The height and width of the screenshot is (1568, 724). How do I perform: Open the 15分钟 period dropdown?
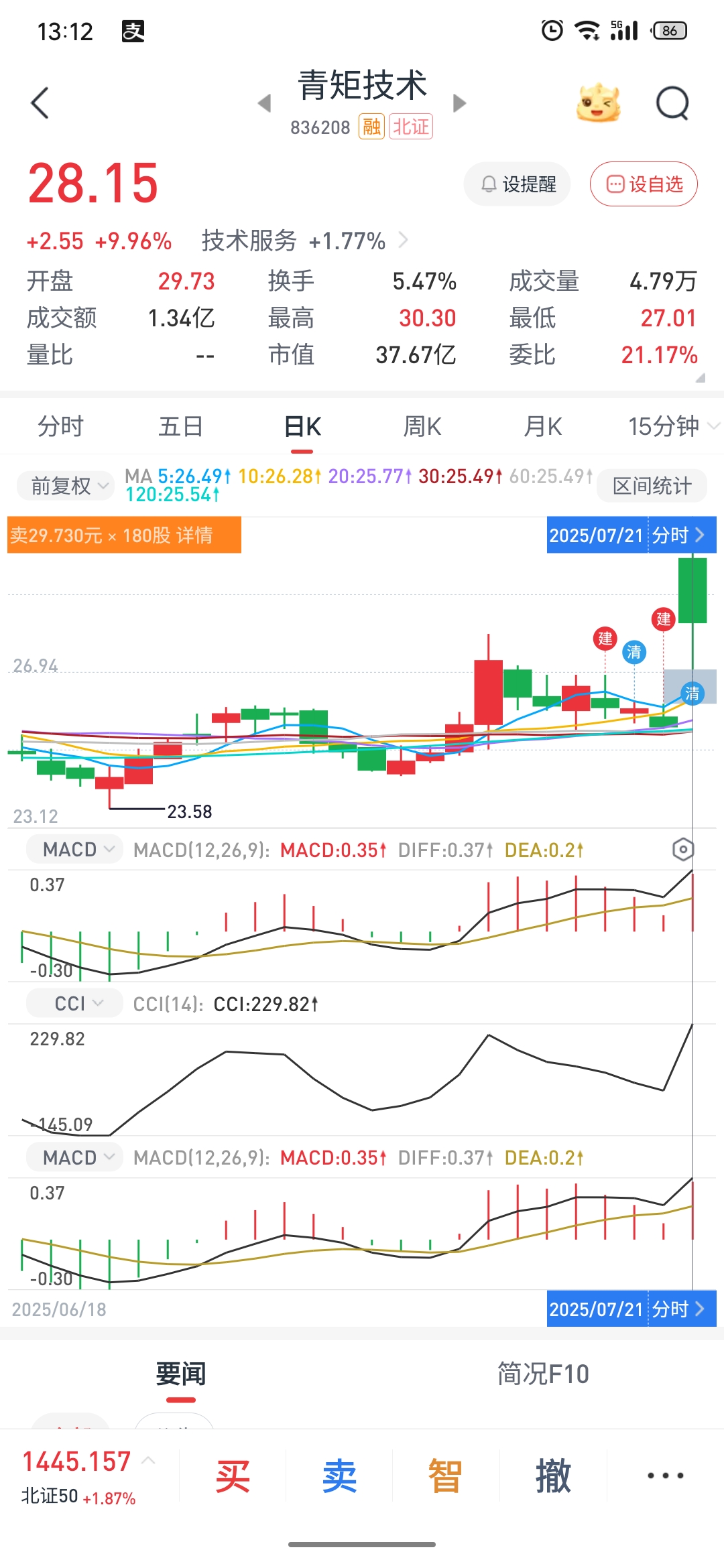click(673, 426)
